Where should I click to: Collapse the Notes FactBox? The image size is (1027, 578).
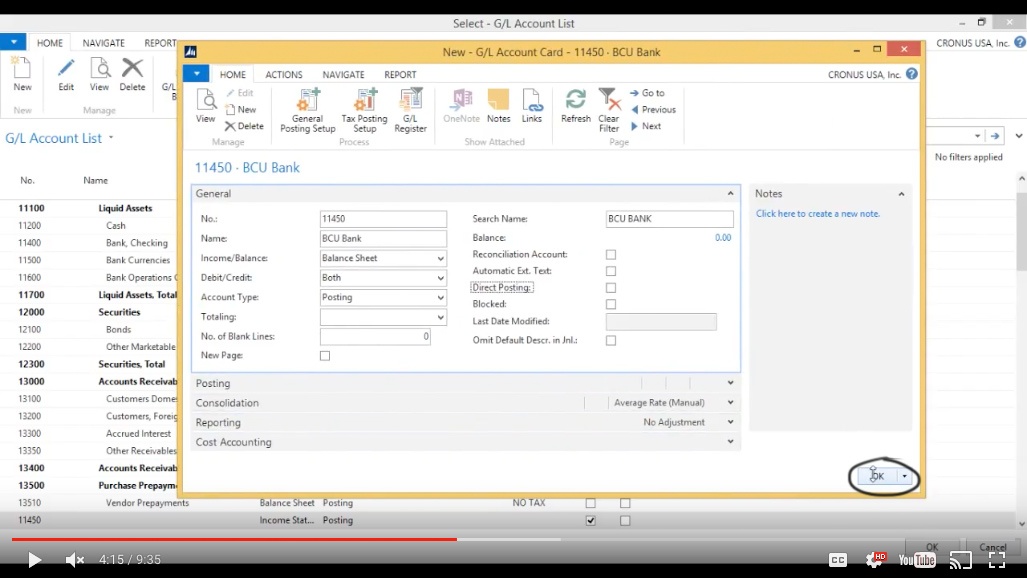click(901, 194)
